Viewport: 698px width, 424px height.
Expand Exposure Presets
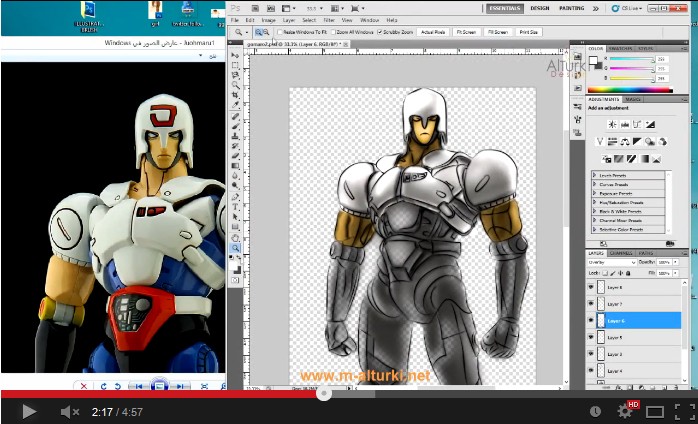pos(594,193)
